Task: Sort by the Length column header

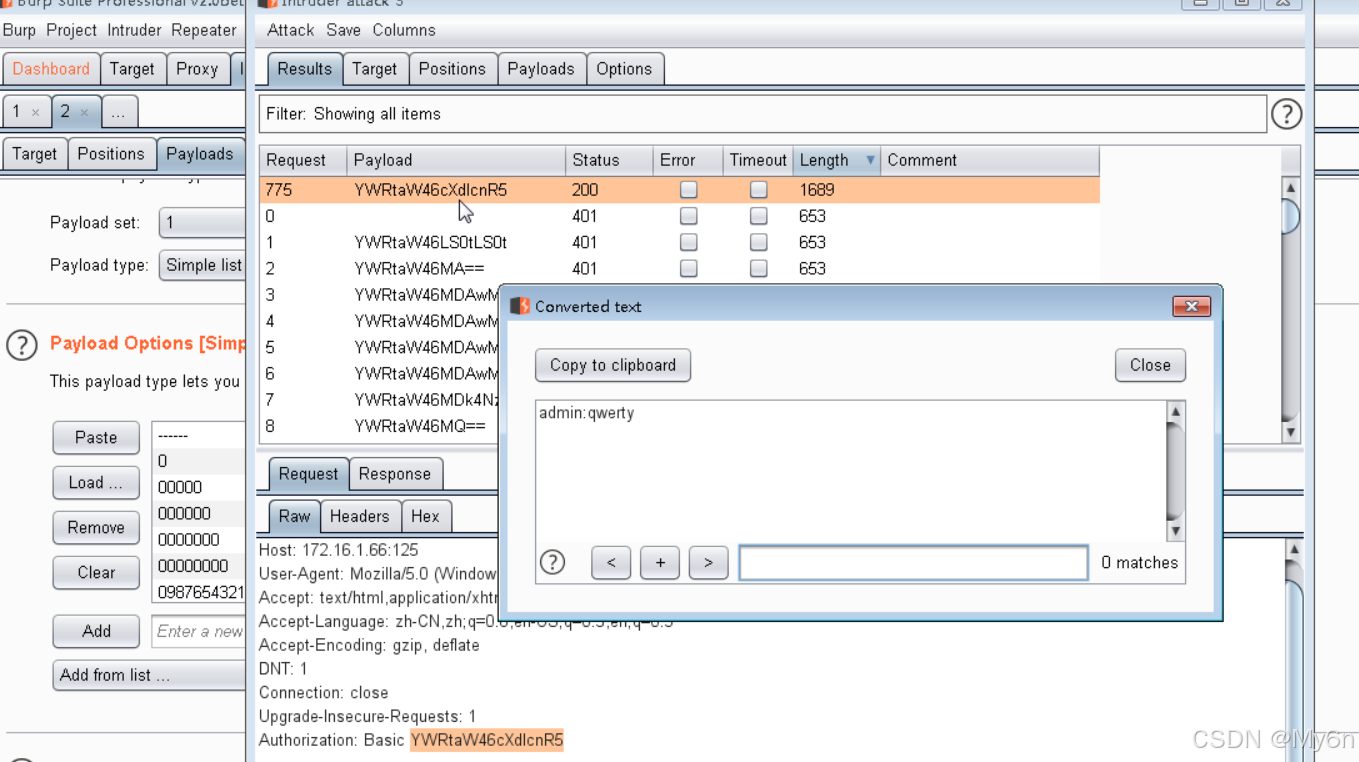Action: 836,160
